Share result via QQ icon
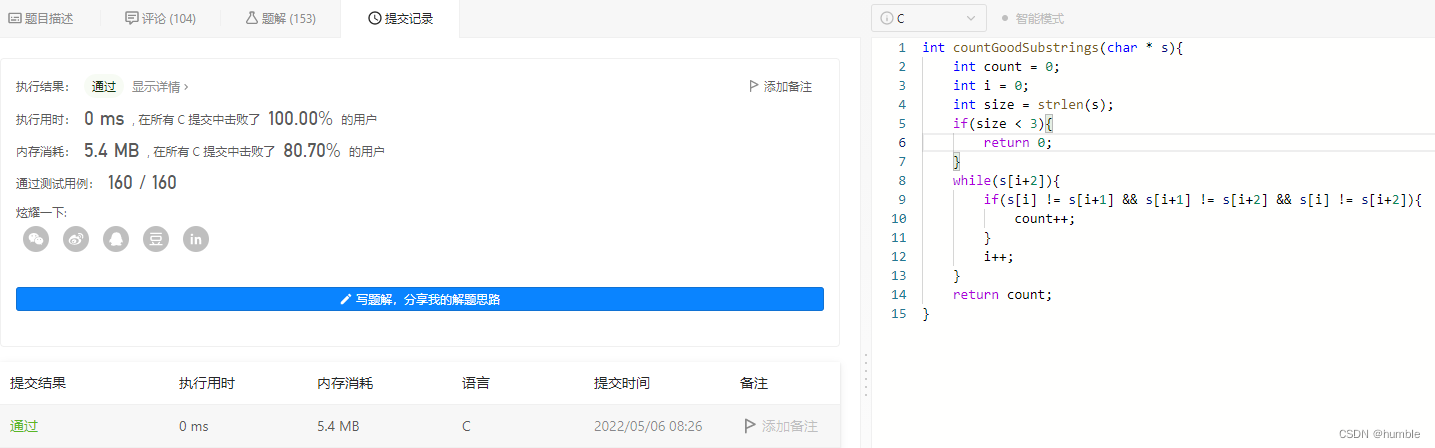This screenshot has height=448, width=1435. 116,239
